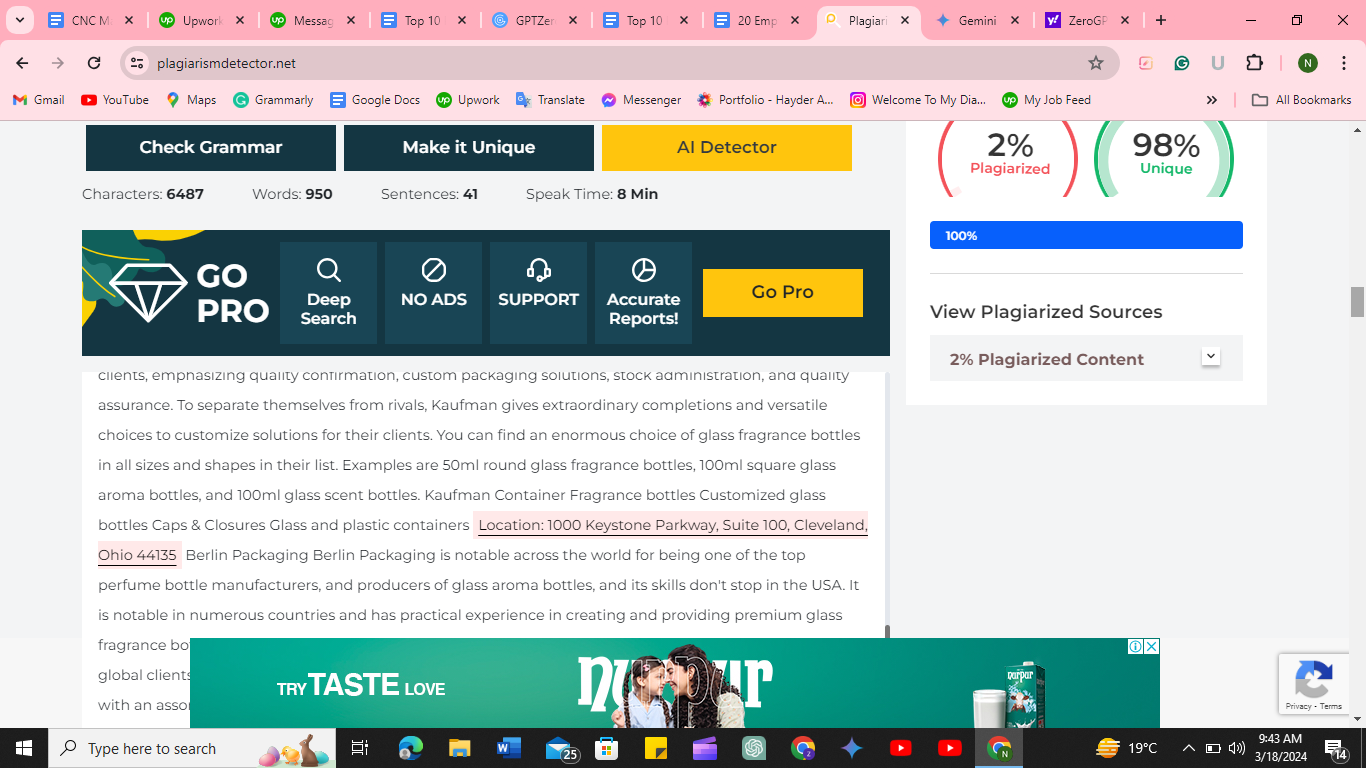1366x768 pixels.
Task: Open Sticky Notes from taskbar
Action: click(x=656, y=748)
